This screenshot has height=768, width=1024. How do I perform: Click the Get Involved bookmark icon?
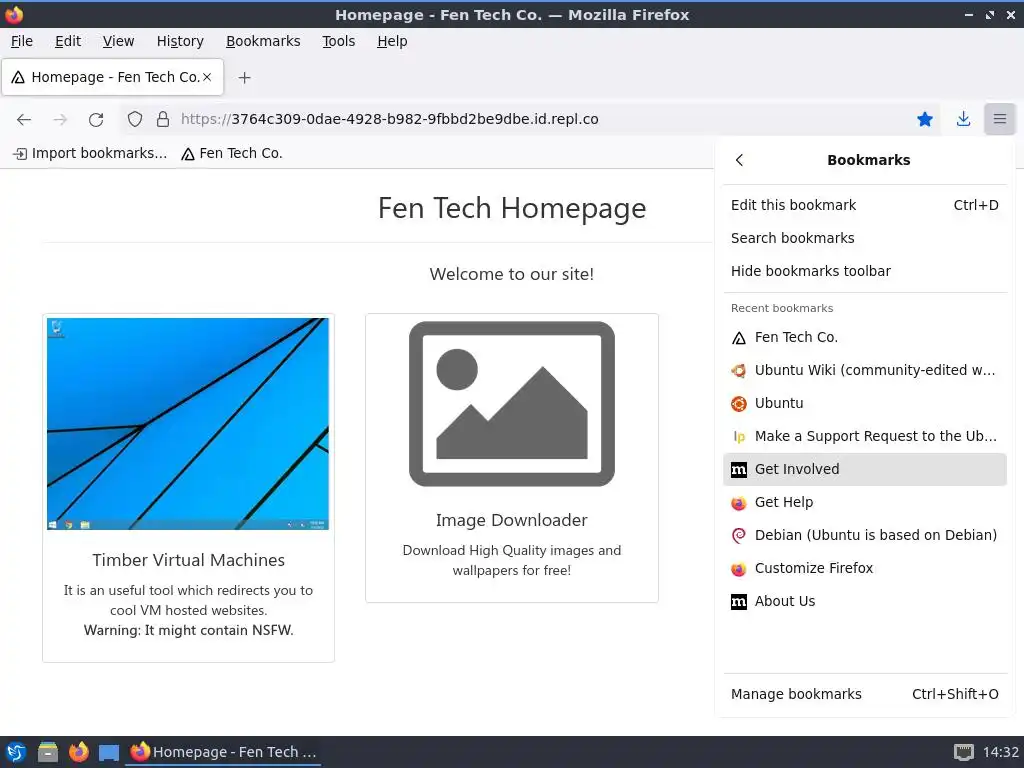point(739,470)
